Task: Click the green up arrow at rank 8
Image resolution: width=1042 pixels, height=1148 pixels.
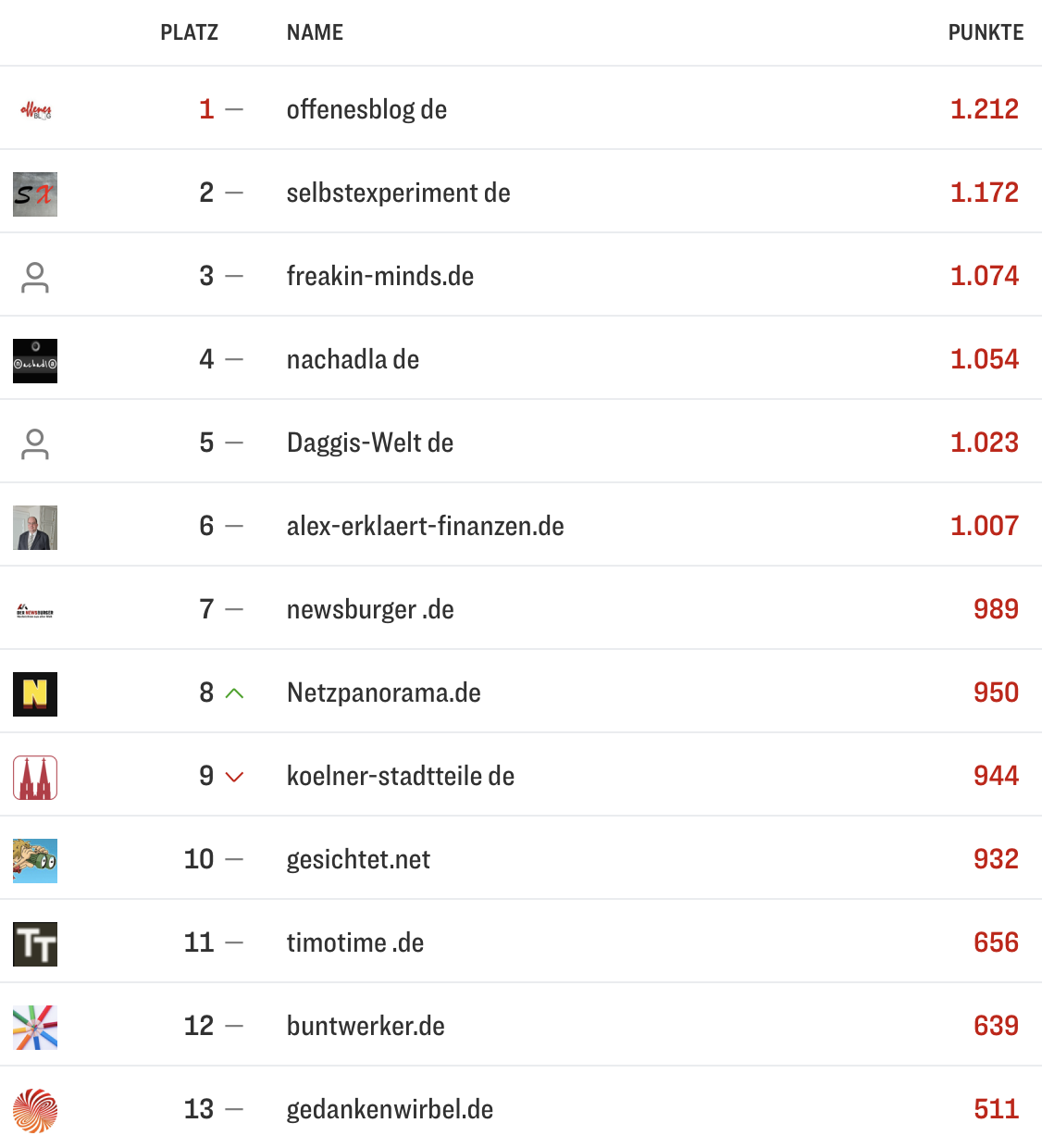Action: (x=235, y=693)
